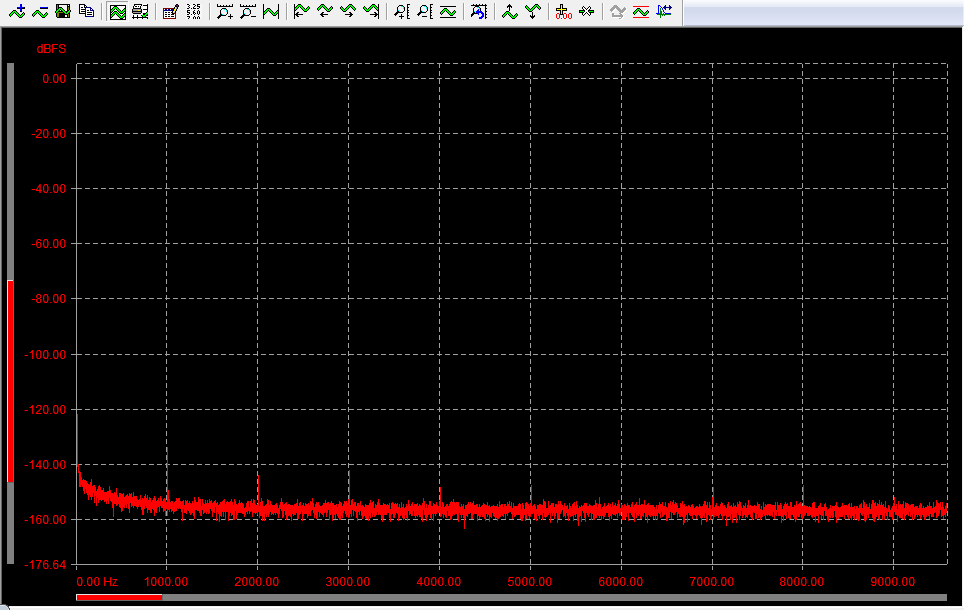Click the remove trace icon with minus sign
The width and height of the screenshot is (964, 610).
(x=40, y=11)
